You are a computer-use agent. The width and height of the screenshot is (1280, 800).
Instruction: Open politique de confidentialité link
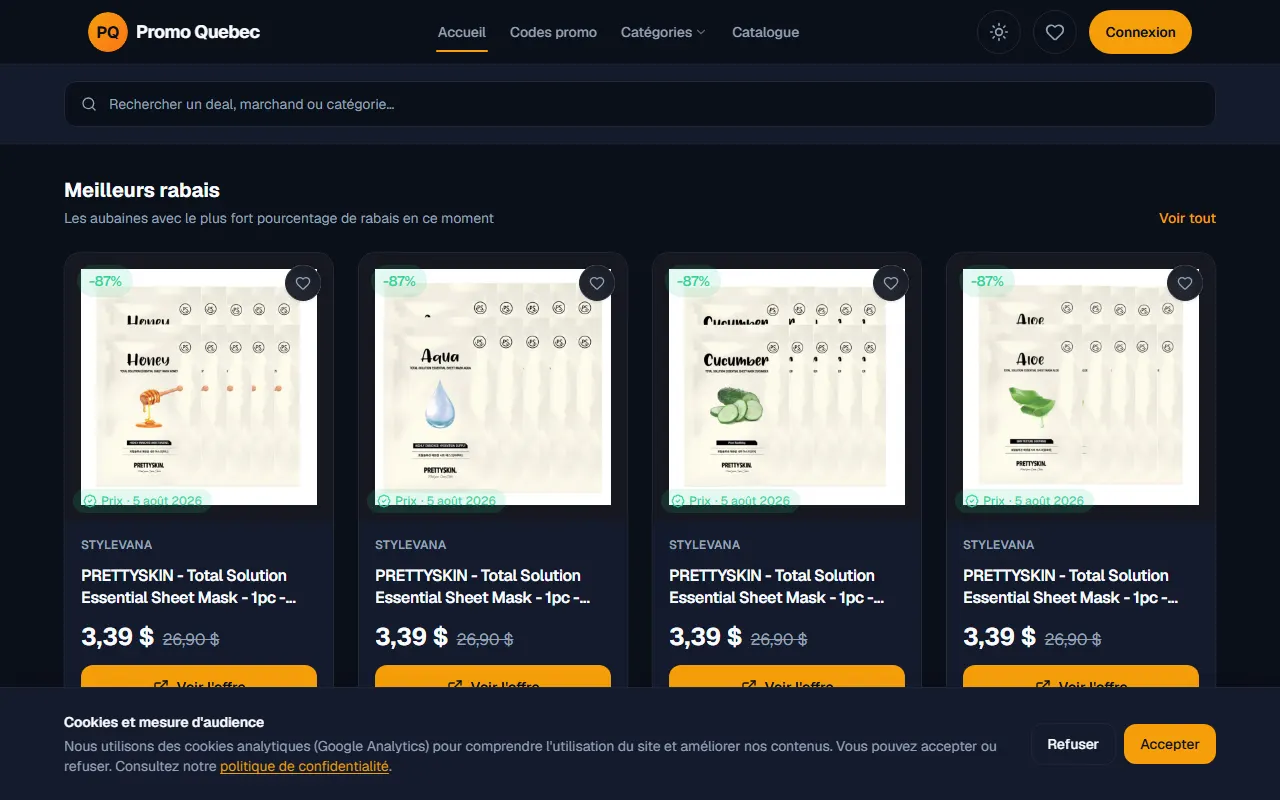pyautogui.click(x=304, y=766)
